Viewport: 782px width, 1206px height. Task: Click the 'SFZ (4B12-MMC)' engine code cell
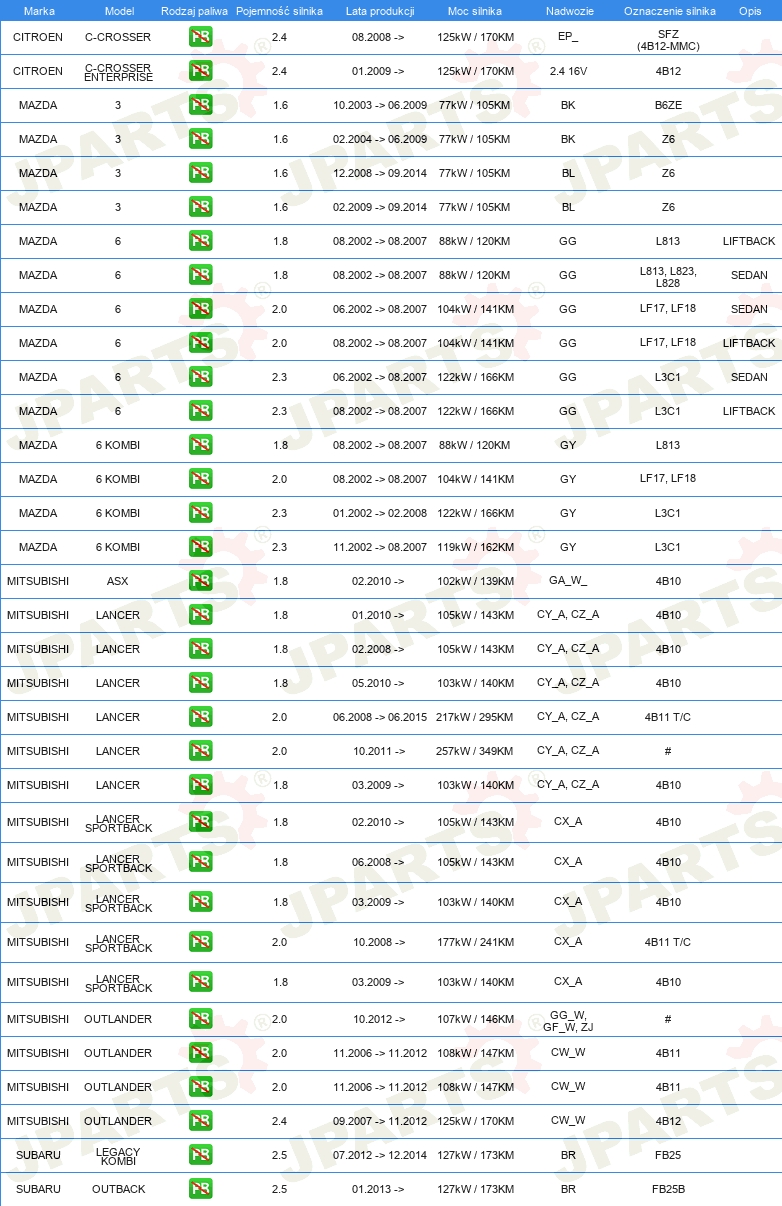[x=668, y=41]
